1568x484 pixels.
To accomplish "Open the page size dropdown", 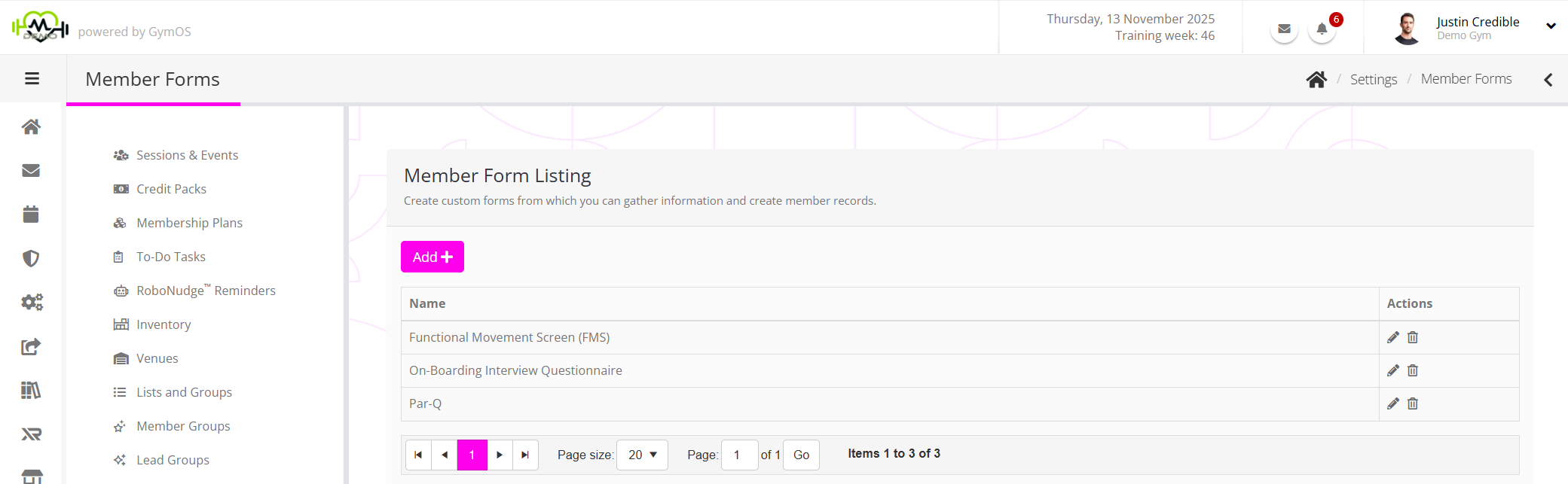I will pyautogui.click(x=642, y=455).
